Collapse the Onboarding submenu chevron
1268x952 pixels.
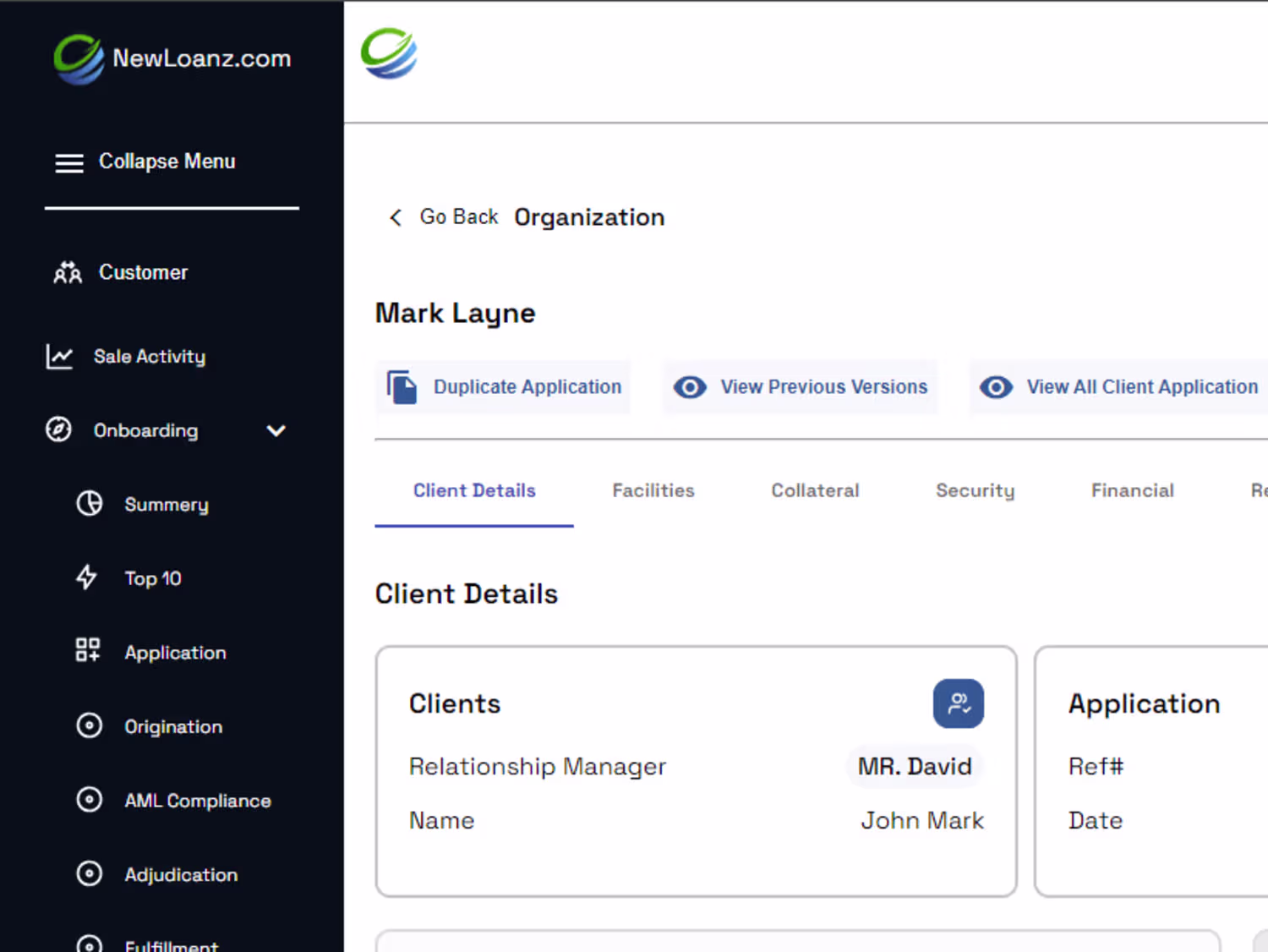(276, 430)
